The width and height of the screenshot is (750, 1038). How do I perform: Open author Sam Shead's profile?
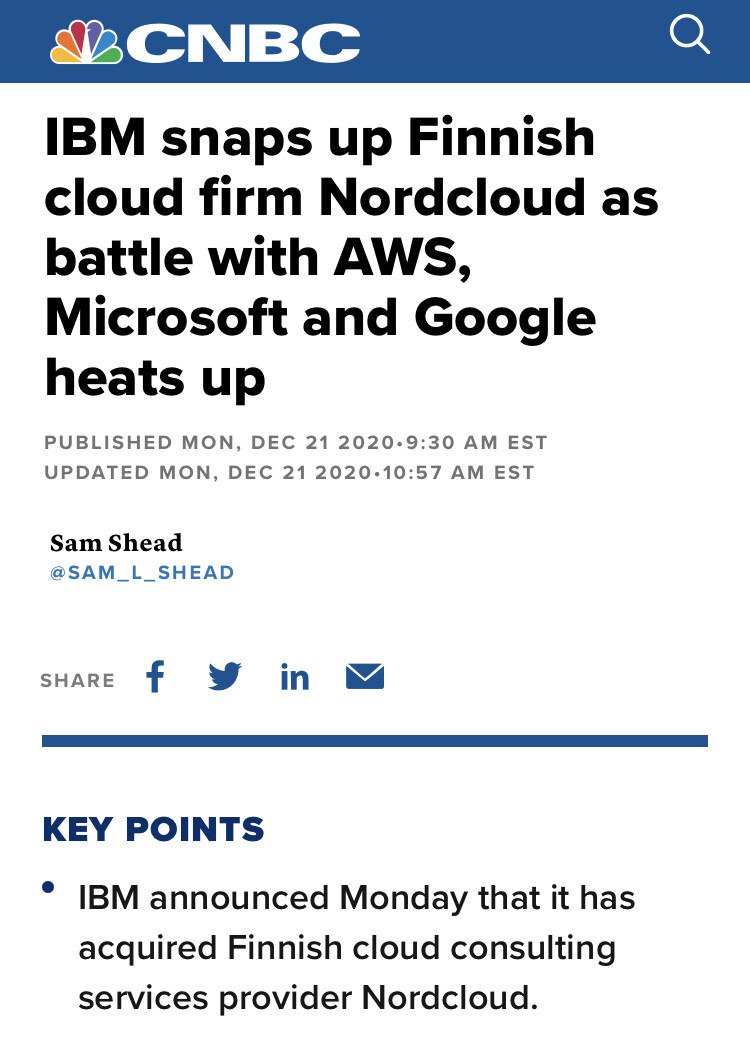[x=116, y=543]
